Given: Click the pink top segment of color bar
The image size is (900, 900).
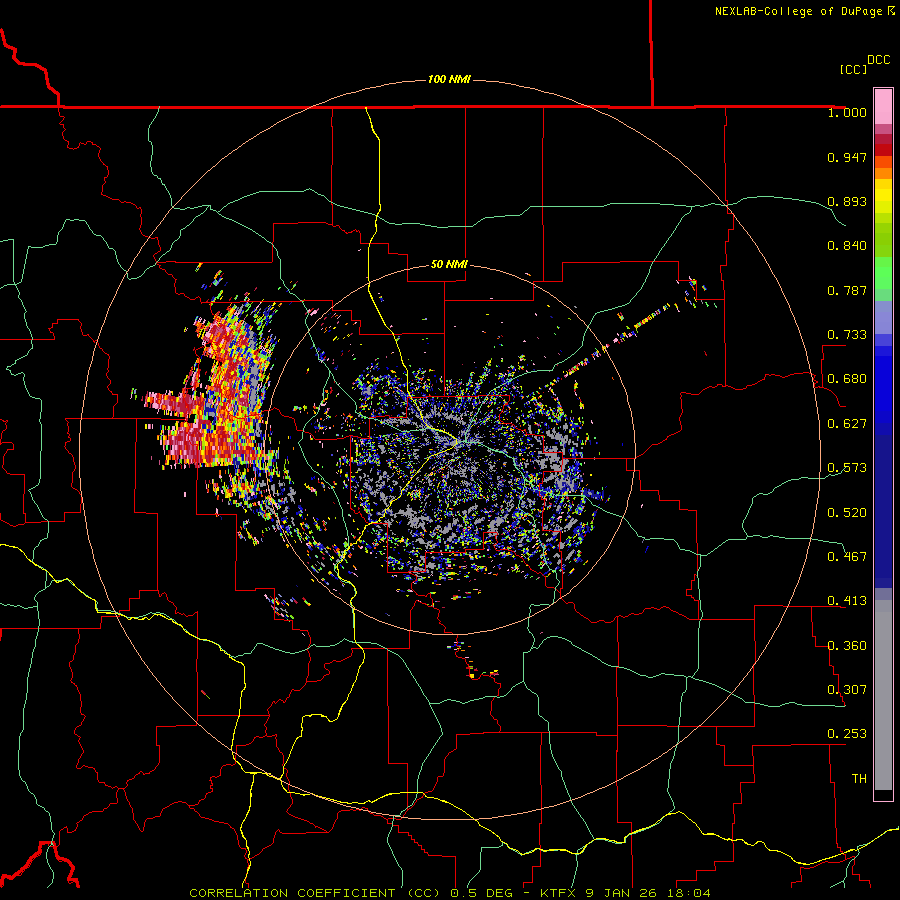Looking at the screenshot, I should click(883, 106).
